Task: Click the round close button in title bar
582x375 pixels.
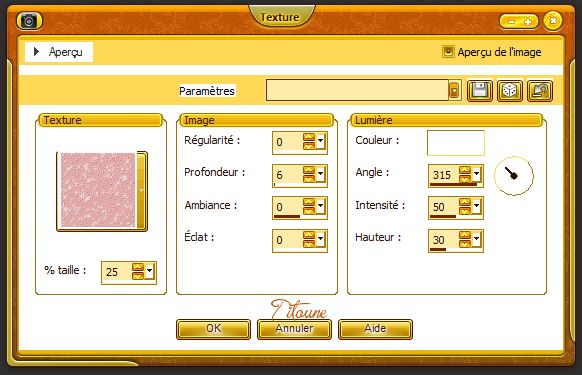Action: [x=553, y=21]
